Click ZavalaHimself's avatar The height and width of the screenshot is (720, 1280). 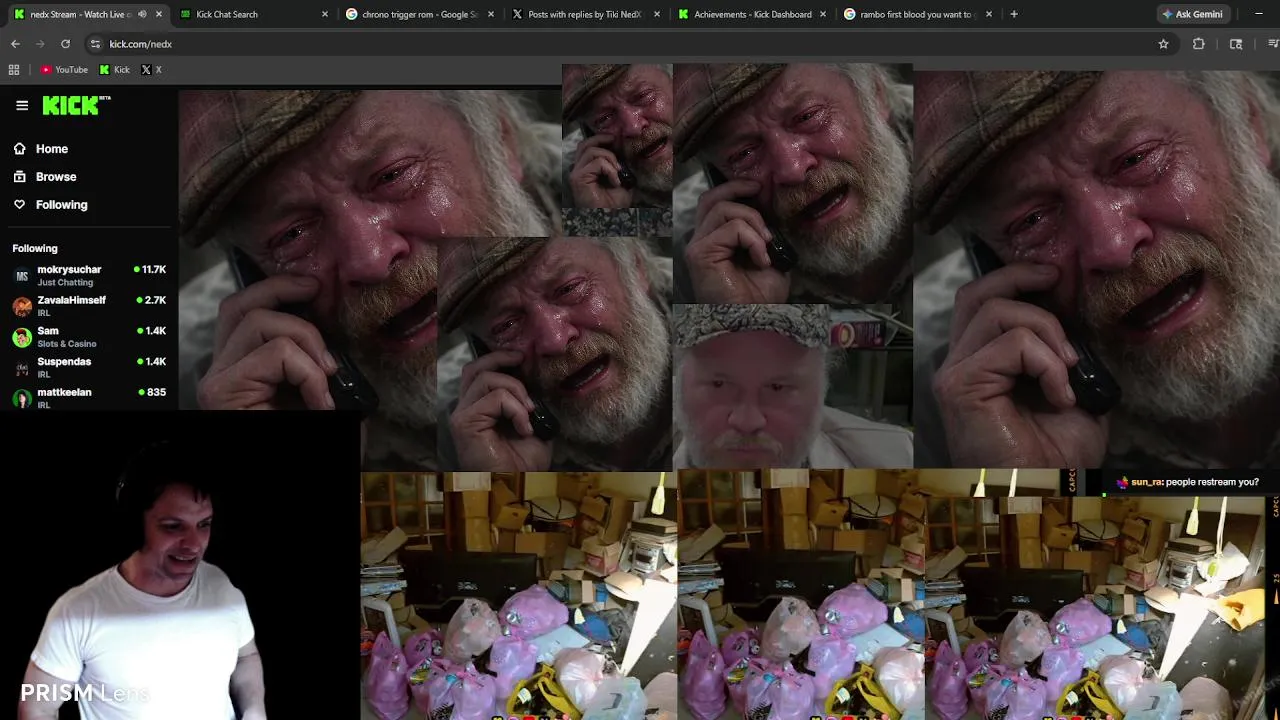click(22, 307)
